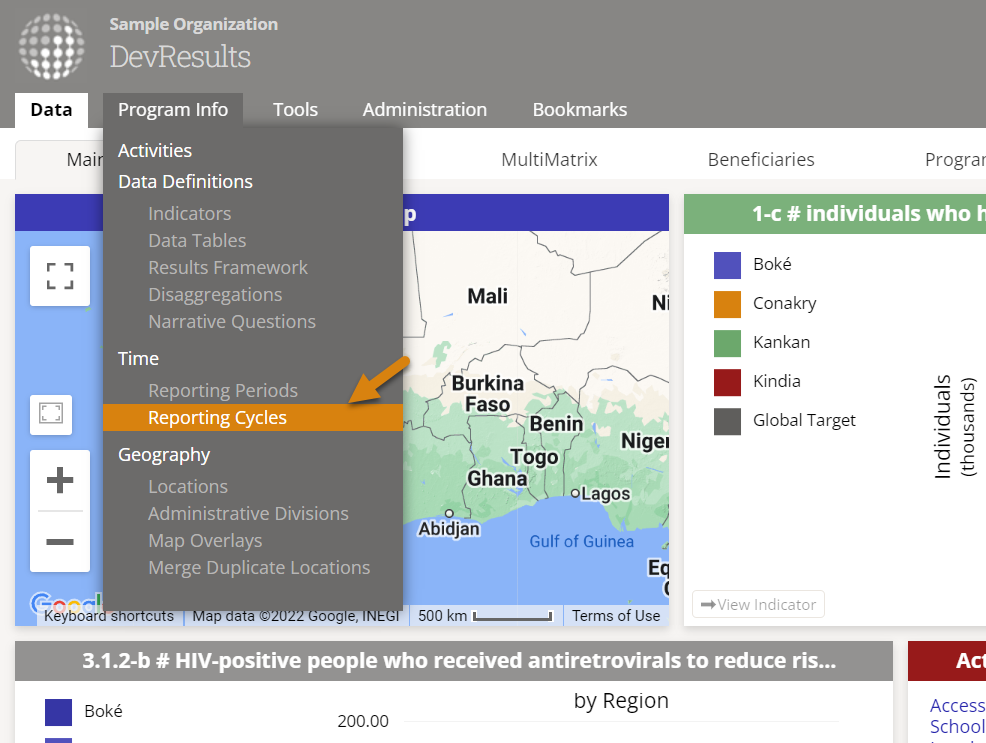Open Keyboard shortcuts on the map

click(x=109, y=616)
